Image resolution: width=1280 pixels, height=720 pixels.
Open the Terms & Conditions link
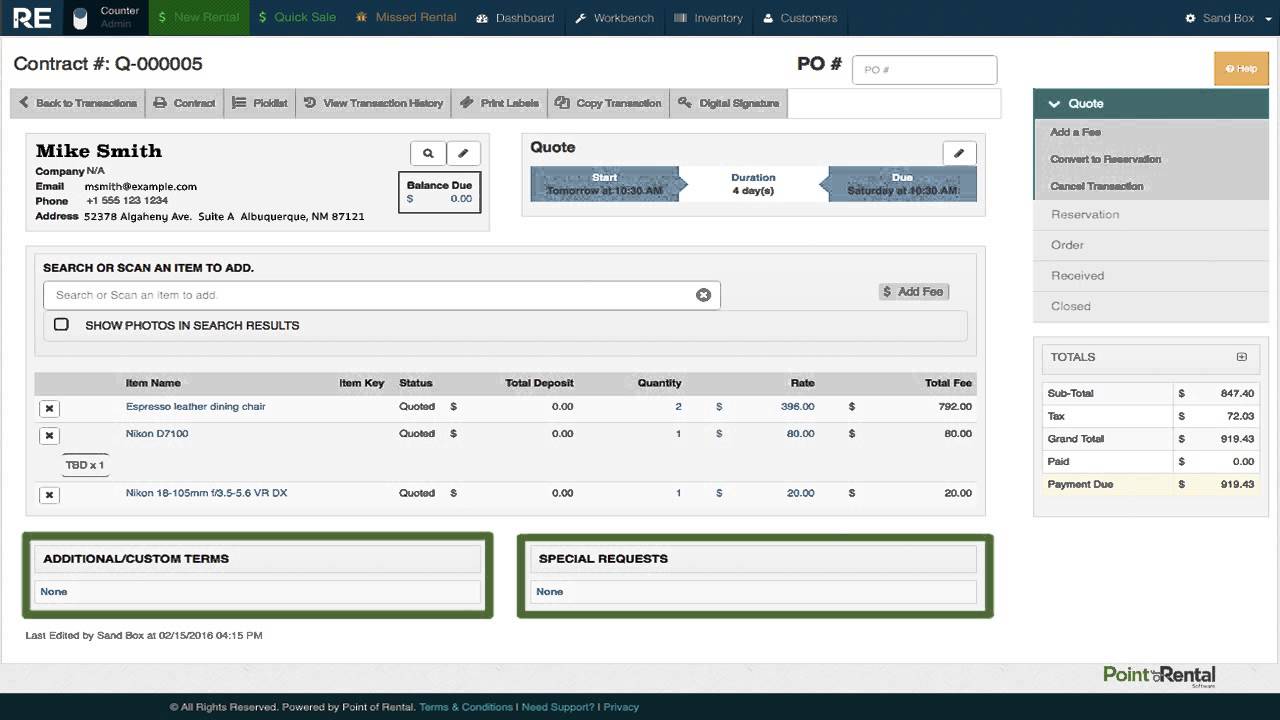tap(466, 706)
